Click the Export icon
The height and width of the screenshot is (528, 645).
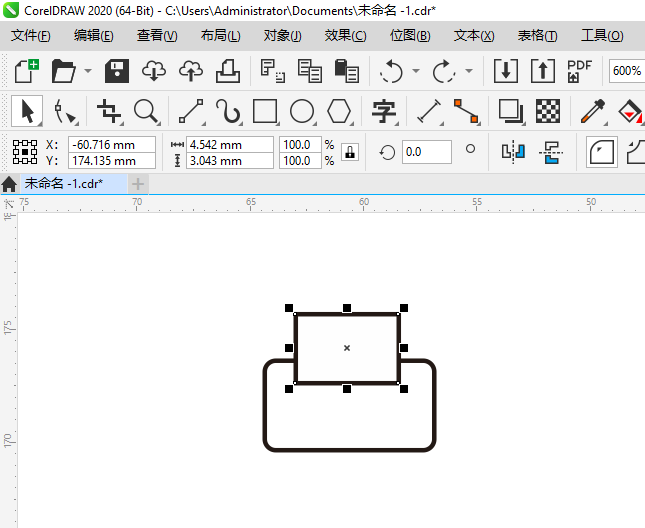(x=543, y=71)
